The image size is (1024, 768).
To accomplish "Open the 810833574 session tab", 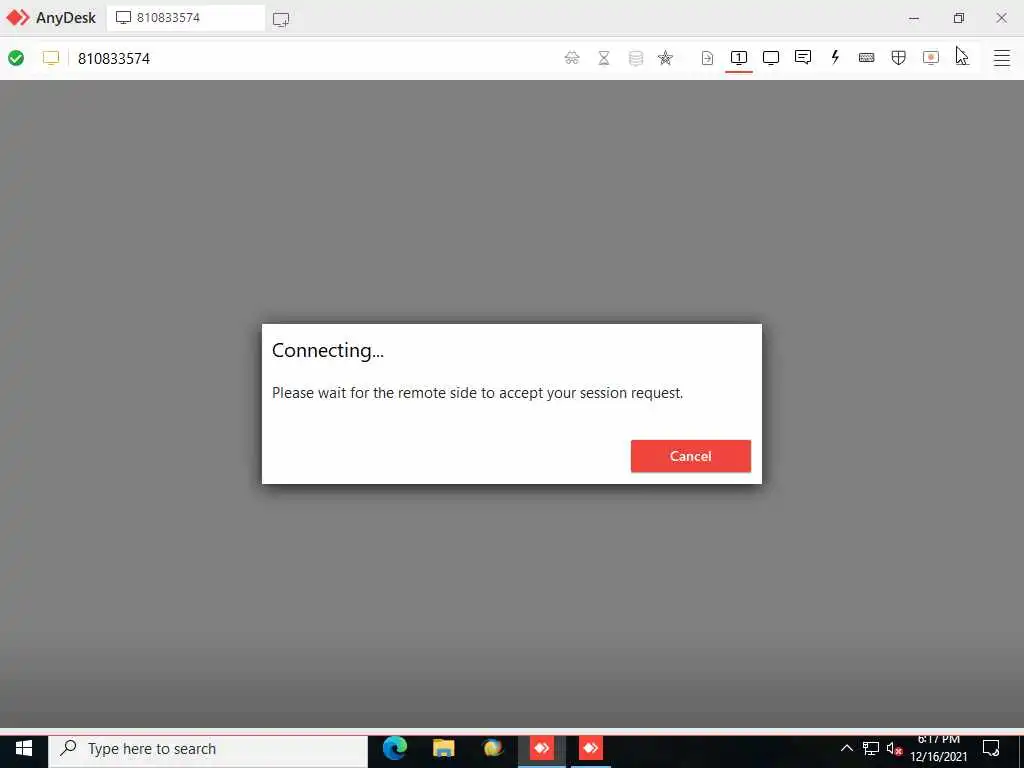I will pyautogui.click(x=185, y=18).
